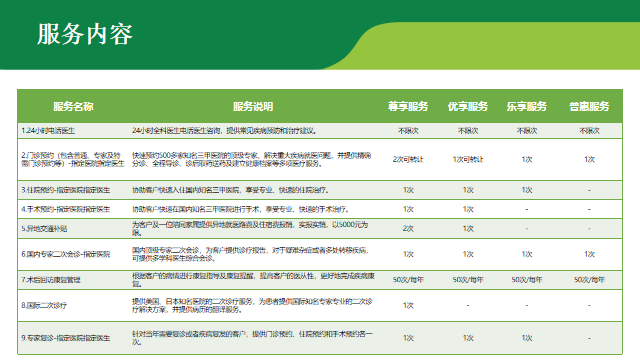640x360 pixels.
Task: Click 不限次 cell under 尊享服务 column
Action: pyautogui.click(x=408, y=131)
